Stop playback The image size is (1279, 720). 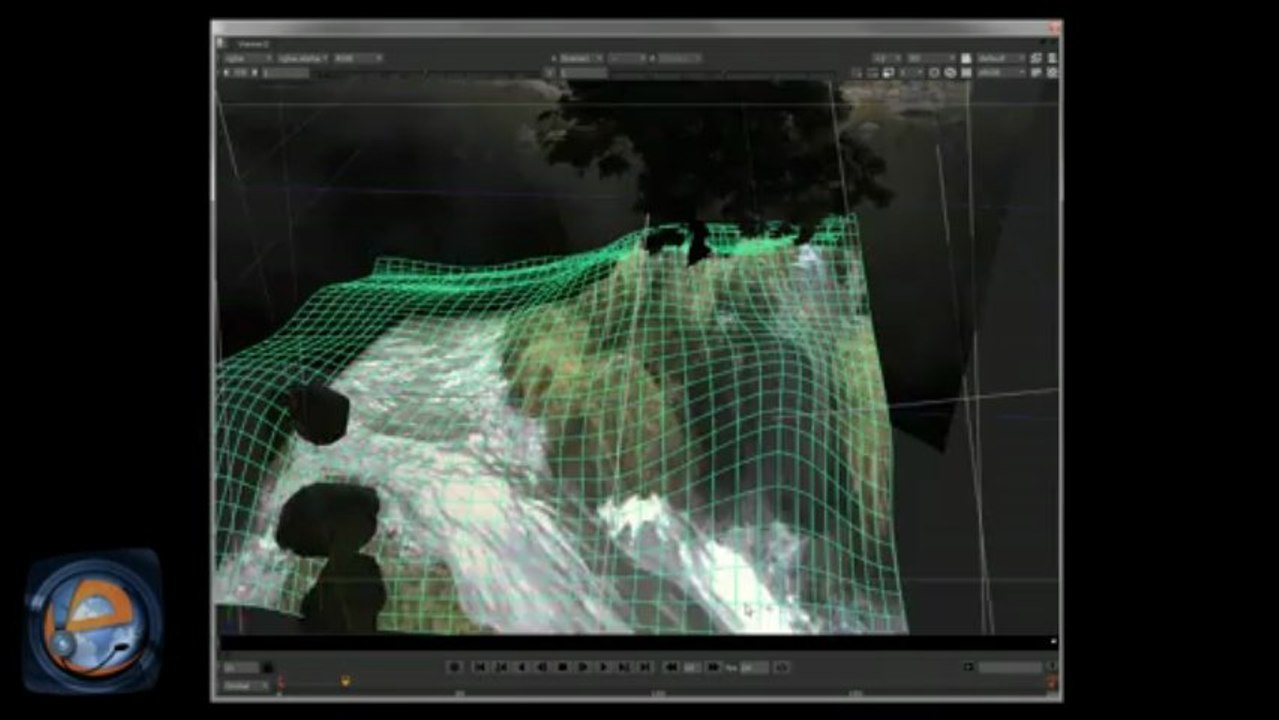[562, 667]
